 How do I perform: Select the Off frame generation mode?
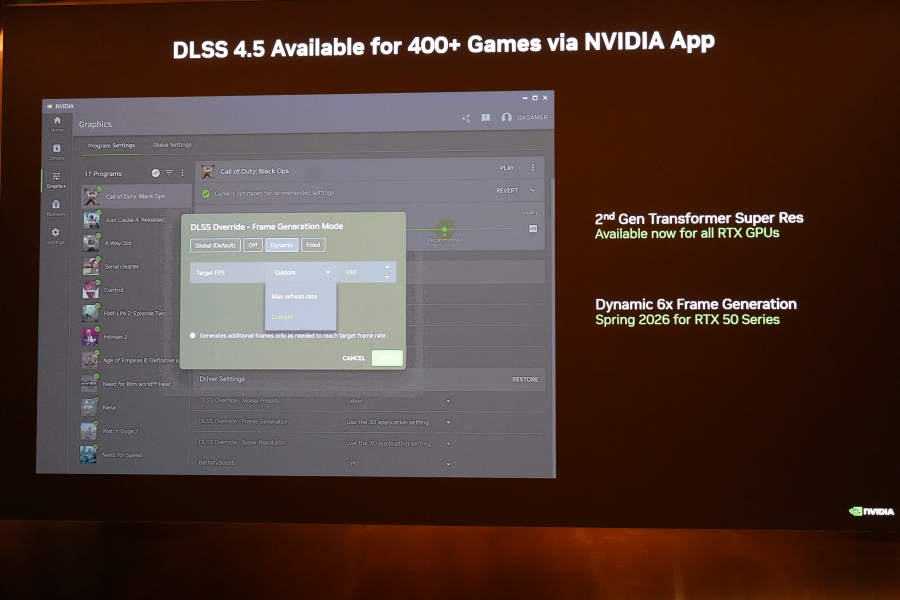click(x=254, y=245)
